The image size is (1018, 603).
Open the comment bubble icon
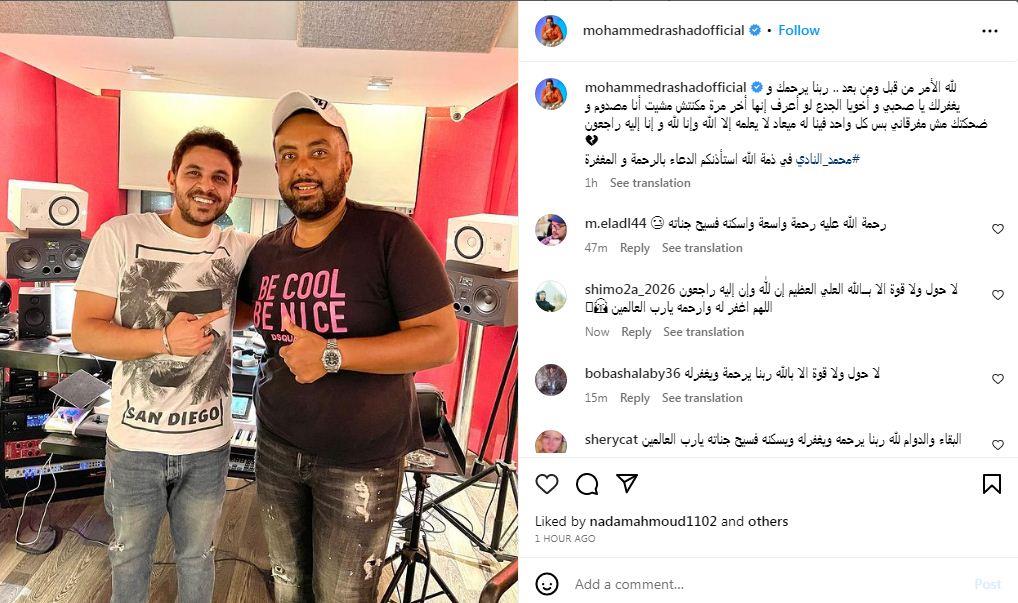click(587, 484)
